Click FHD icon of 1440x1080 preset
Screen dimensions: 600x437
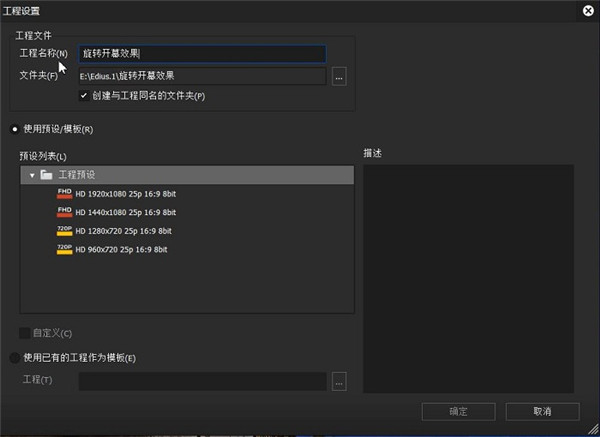coord(64,212)
